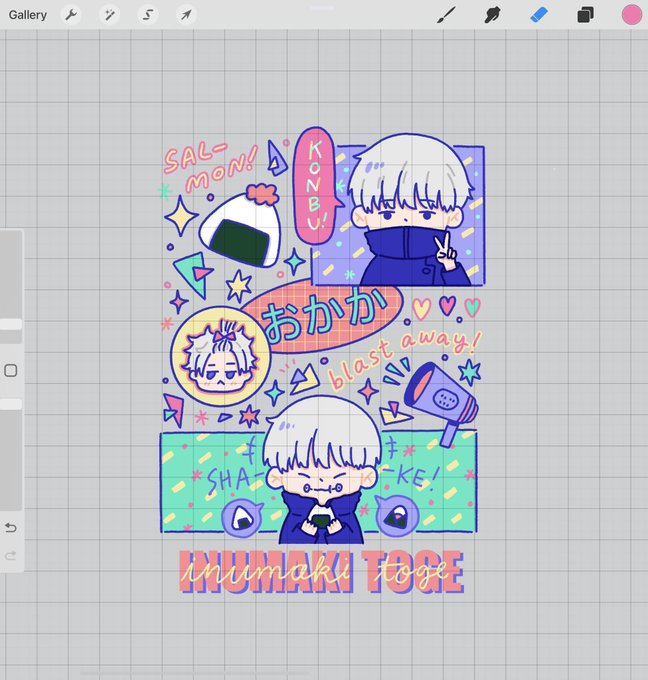The image size is (648, 680).
Task: Select the Eraser tool
Action: tap(539, 15)
